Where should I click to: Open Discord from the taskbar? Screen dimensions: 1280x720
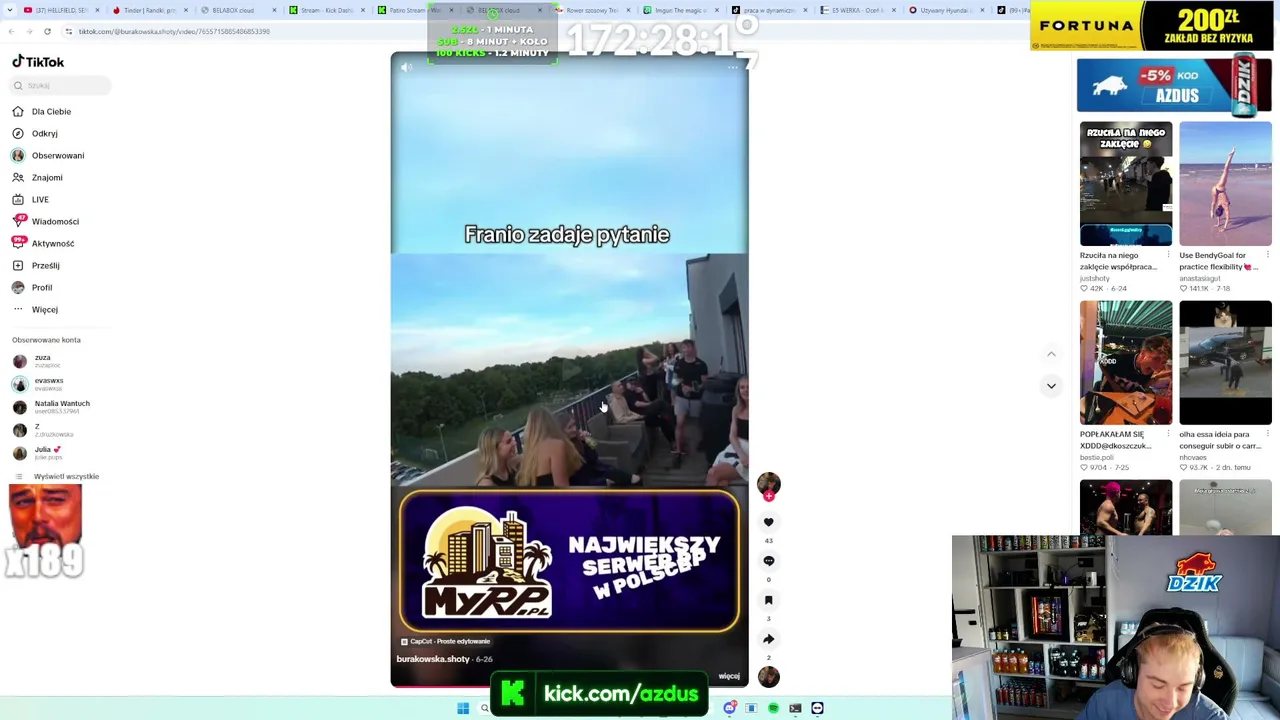tap(730, 709)
